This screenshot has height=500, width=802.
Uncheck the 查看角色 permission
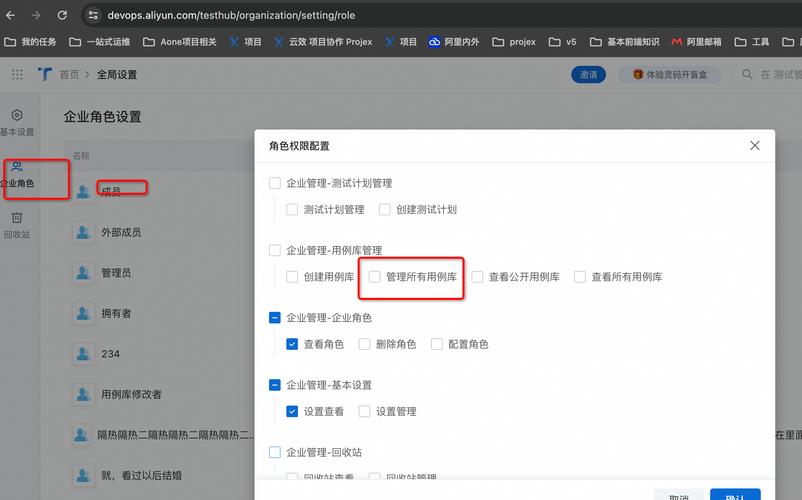point(292,344)
